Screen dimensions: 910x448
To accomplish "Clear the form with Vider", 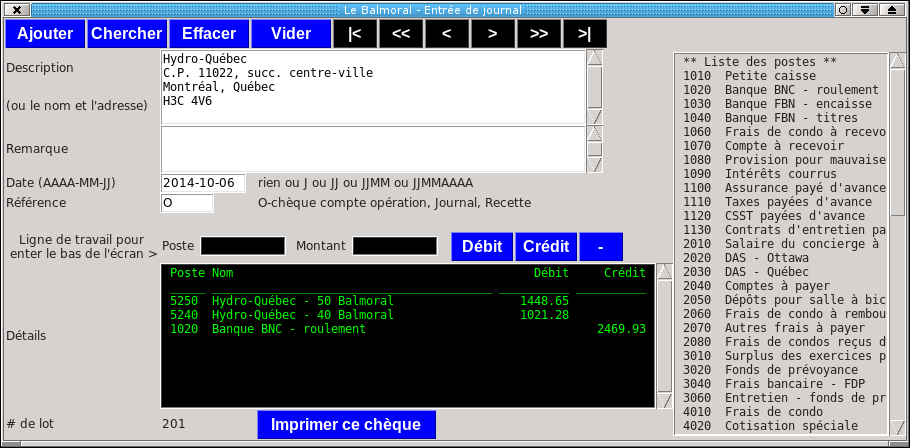I will (x=291, y=34).
